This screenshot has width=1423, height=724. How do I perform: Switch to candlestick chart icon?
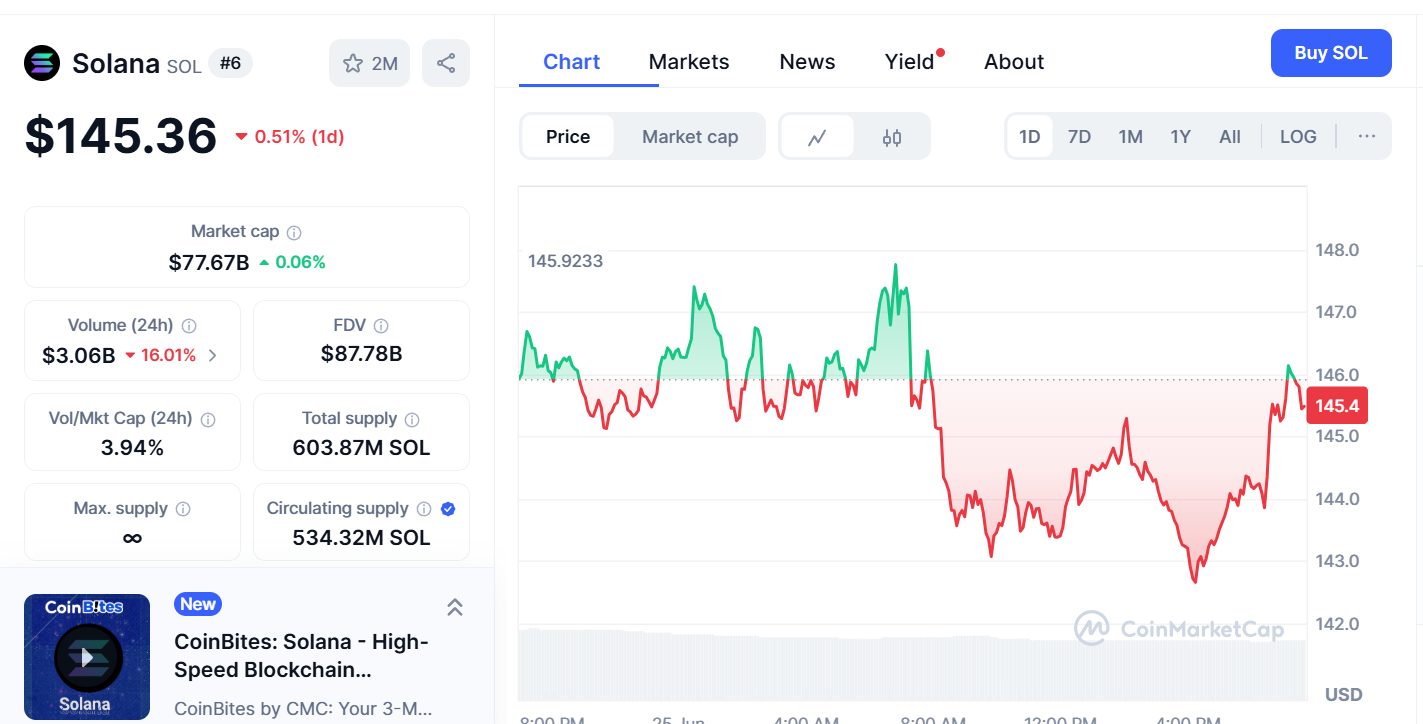coord(892,137)
